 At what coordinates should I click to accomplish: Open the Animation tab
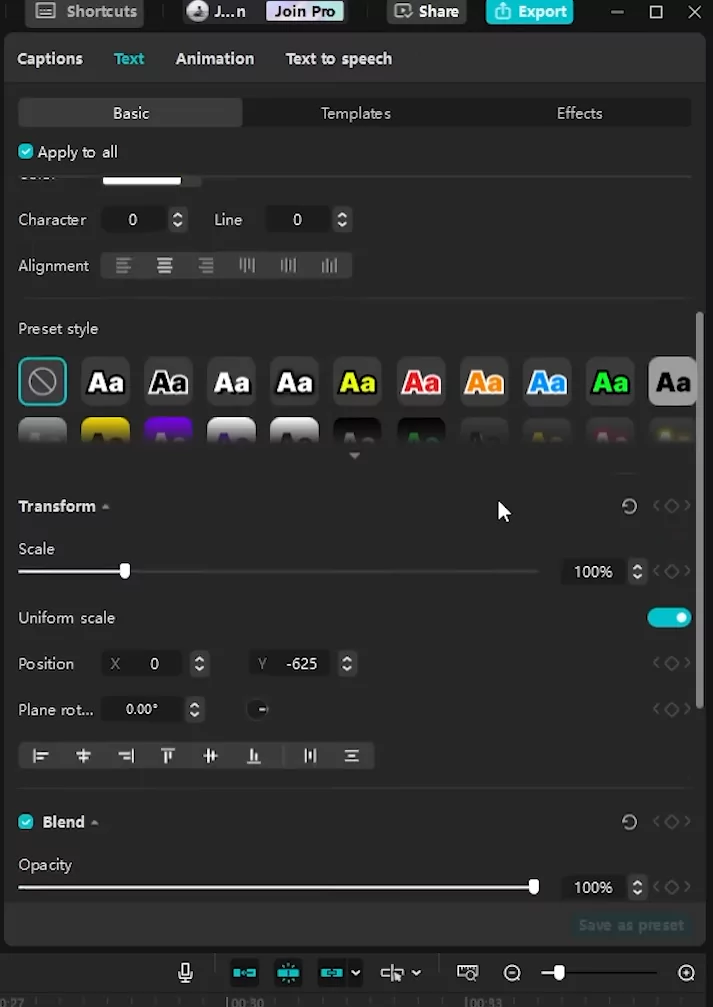coord(214,58)
